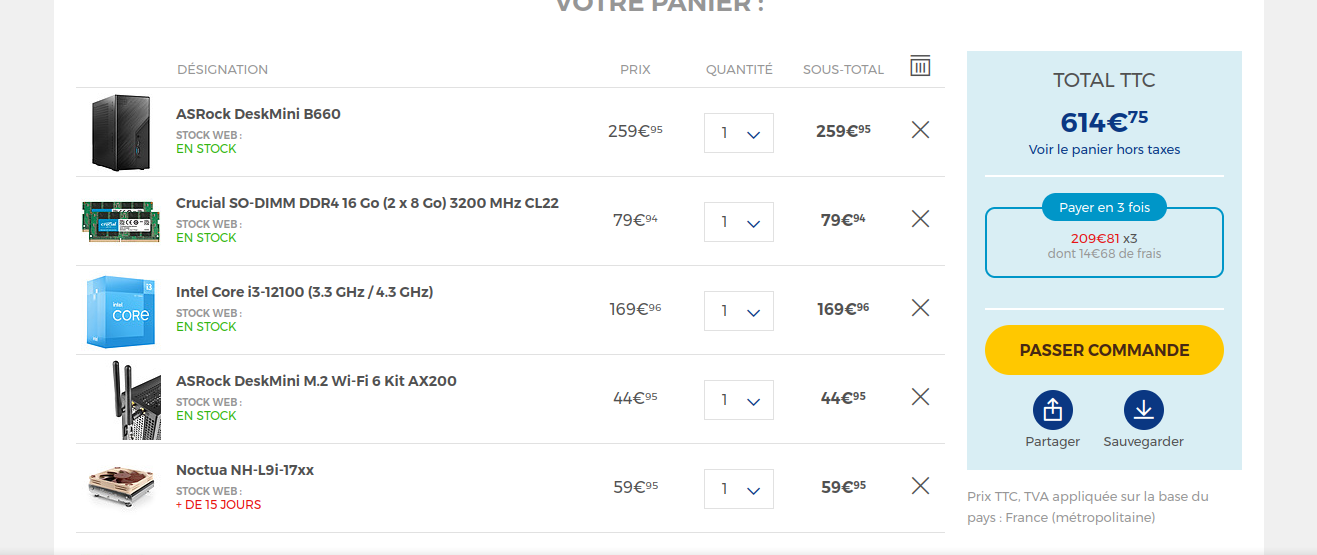This screenshot has width=1317, height=555.
Task: Remove ASRock Wi-Fi 6 Kit item
Action: coord(921,397)
